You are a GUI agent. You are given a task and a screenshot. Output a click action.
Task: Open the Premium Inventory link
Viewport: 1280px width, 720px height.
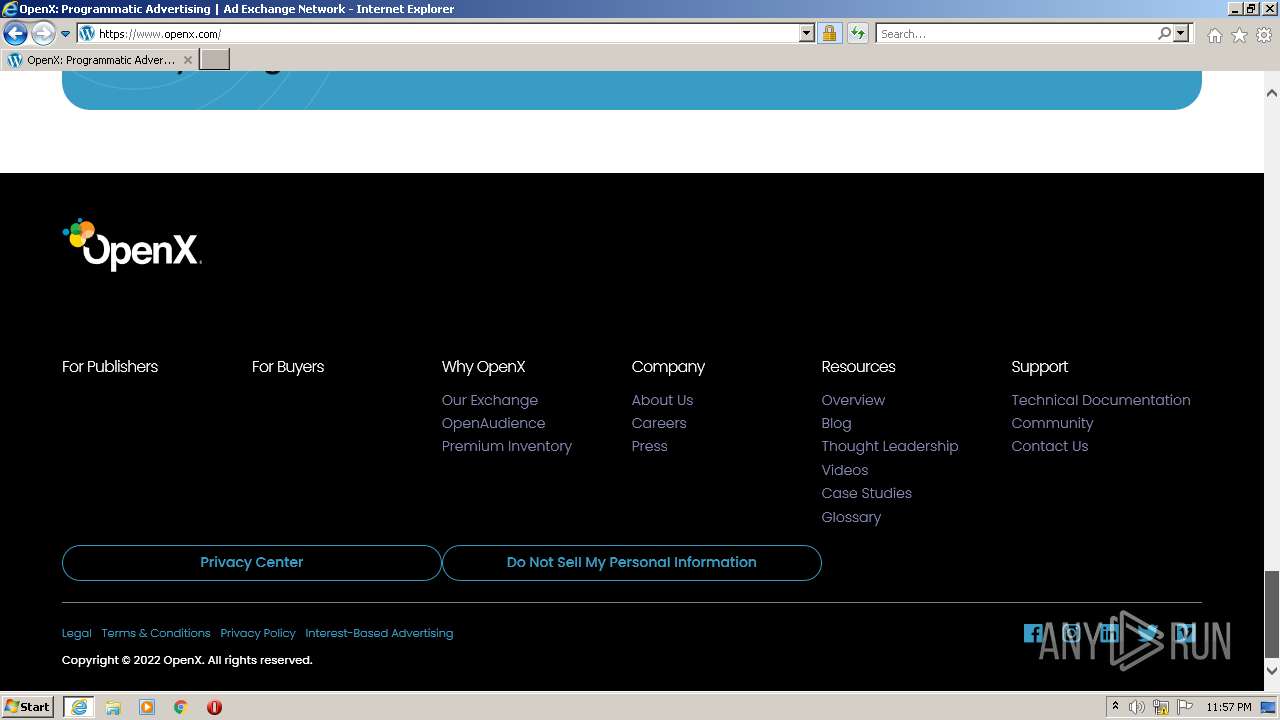pos(507,446)
